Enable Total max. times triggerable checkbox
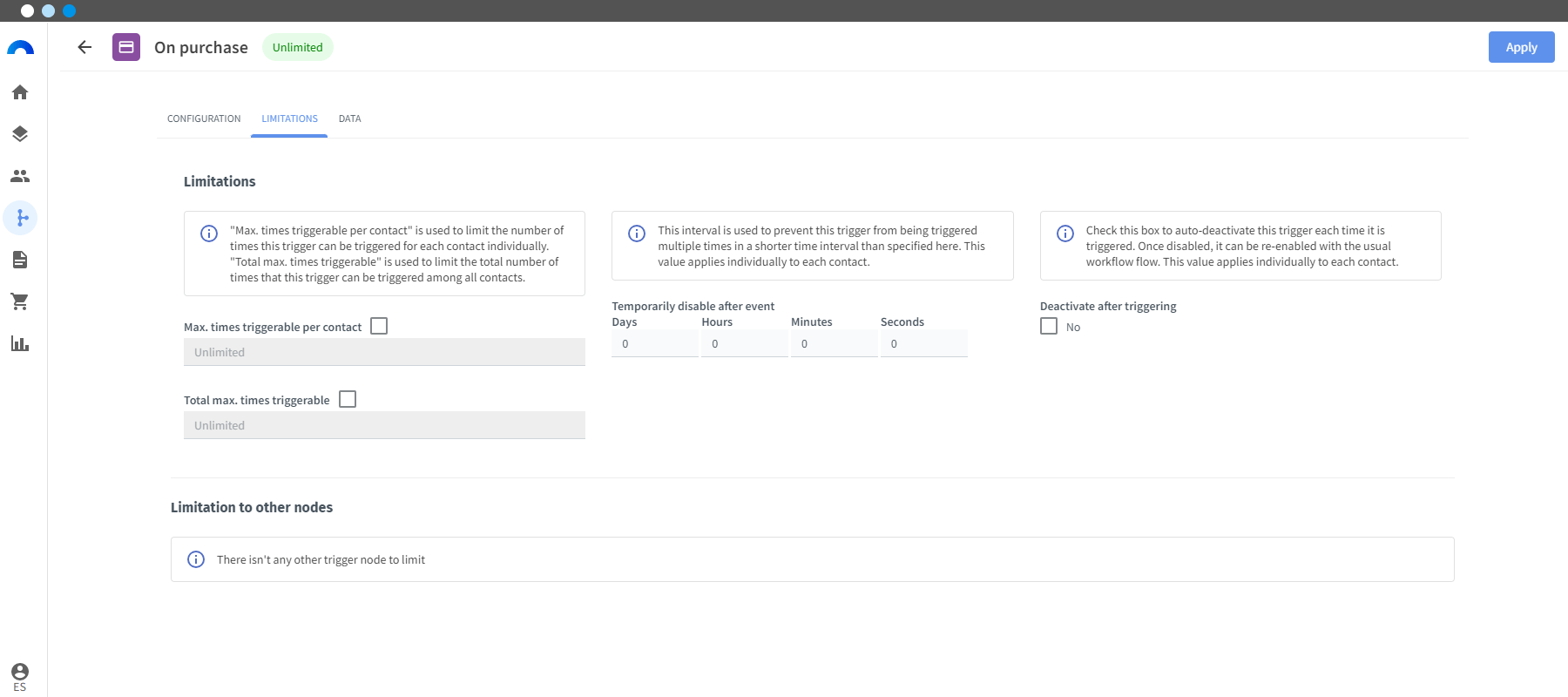1568x697 pixels. point(348,399)
